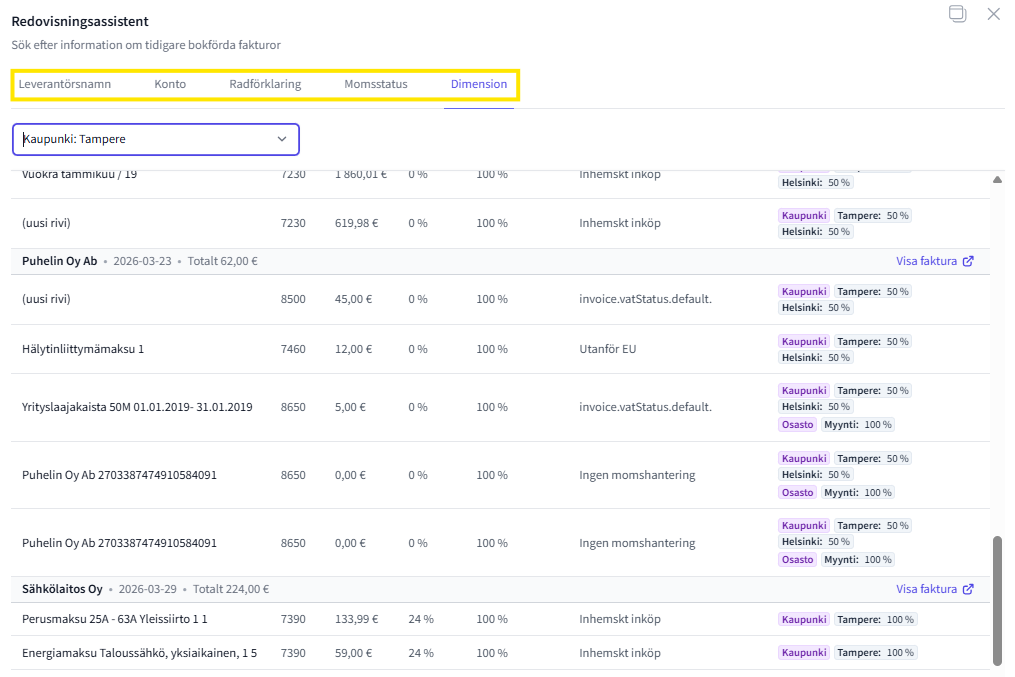Click the vertical scrollbar thumb
This screenshot has width=1015, height=677.
click(996, 600)
